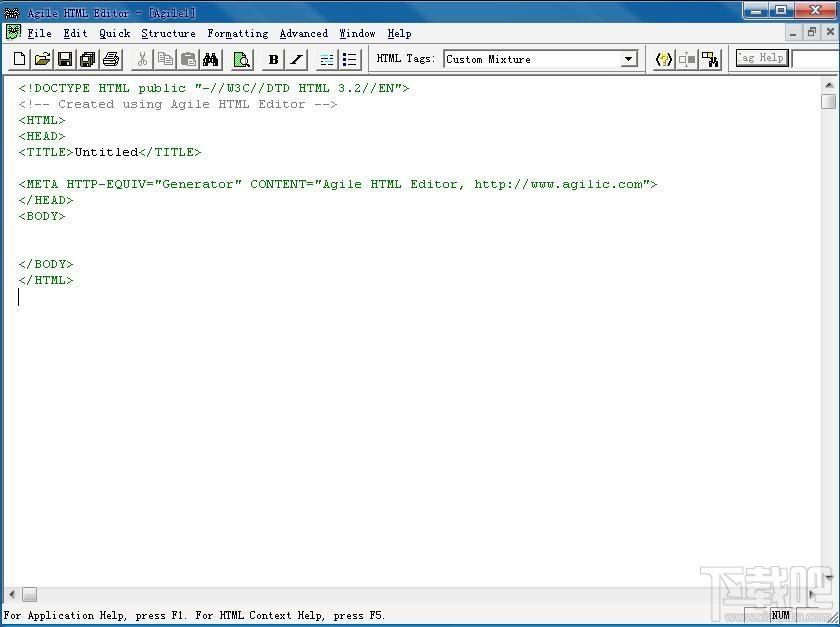Image resolution: width=840 pixels, height=627 pixels.
Task: Click the word Untitled in TITLE tag
Action: (106, 152)
